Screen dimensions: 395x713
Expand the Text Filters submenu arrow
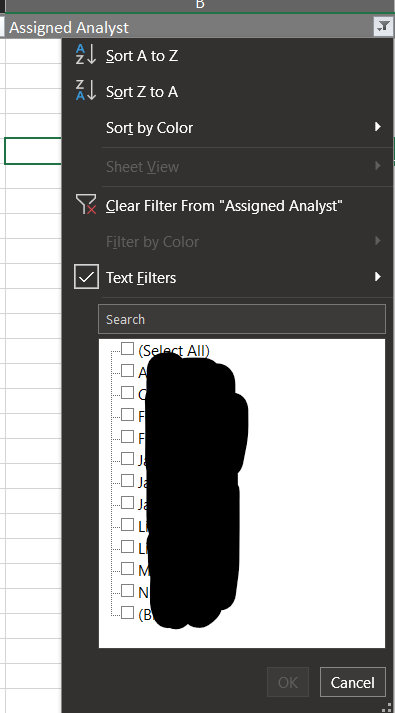(x=377, y=277)
